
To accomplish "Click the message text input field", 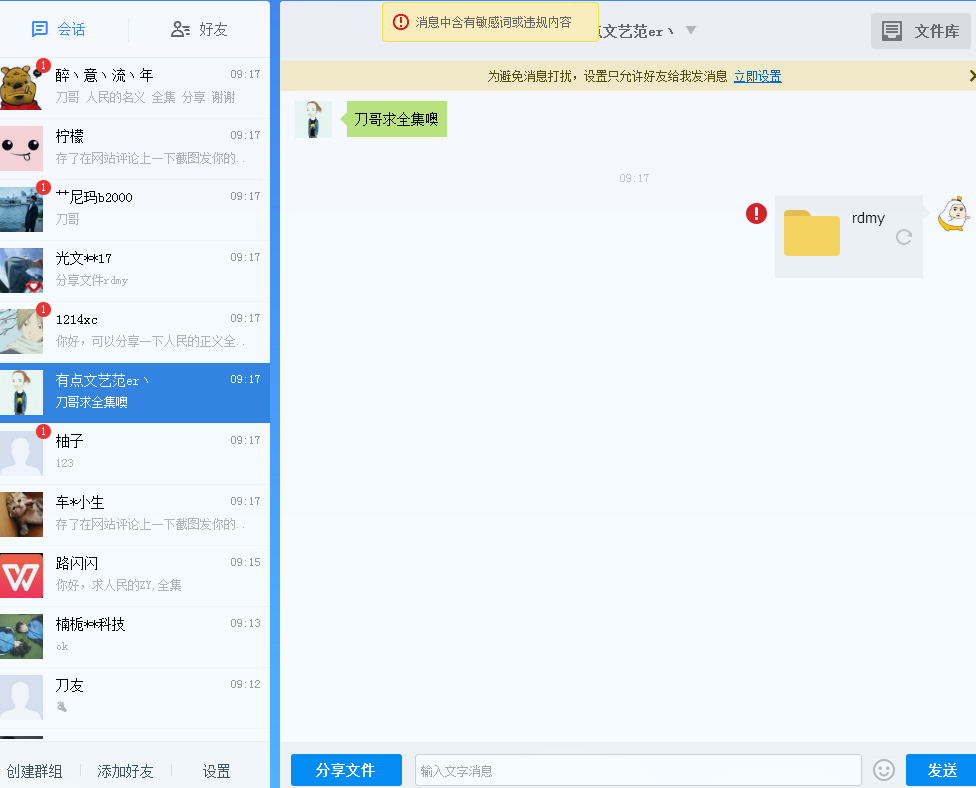I will [638, 770].
